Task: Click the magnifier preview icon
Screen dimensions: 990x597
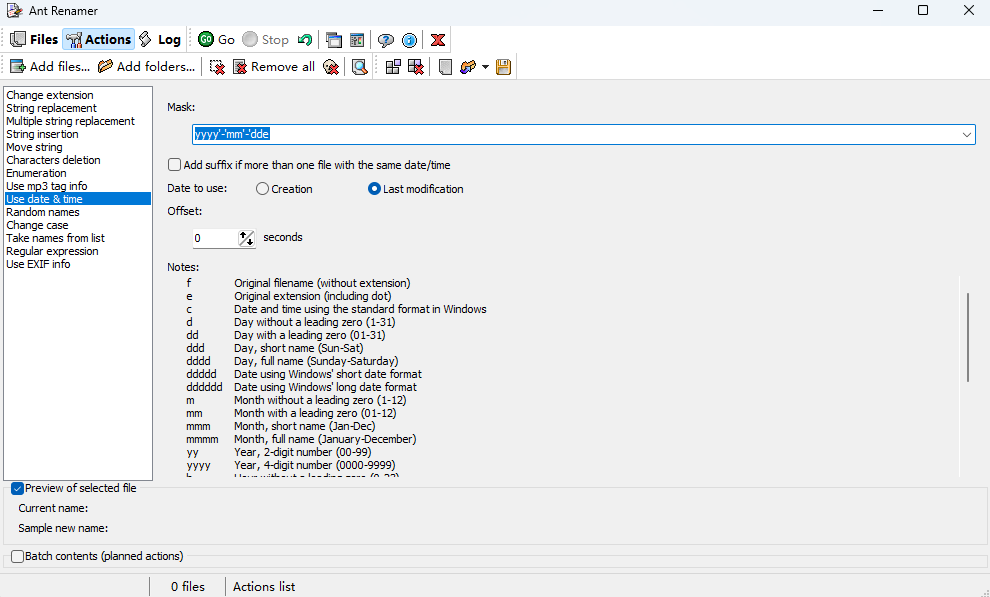Action: click(358, 67)
